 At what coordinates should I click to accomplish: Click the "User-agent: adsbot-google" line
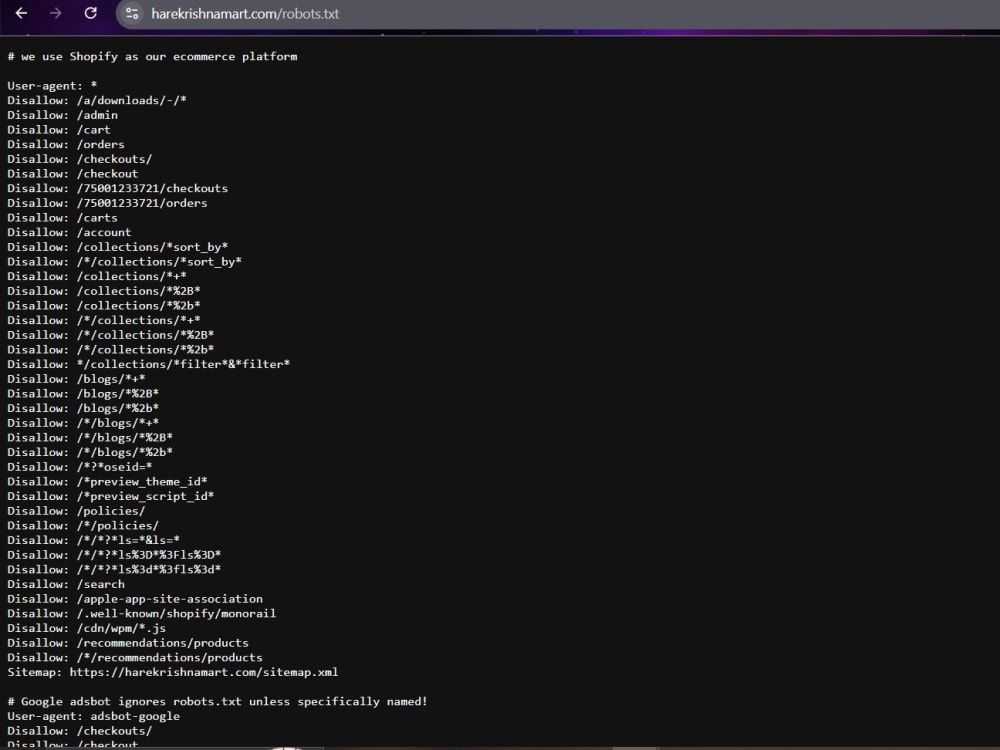tap(94, 716)
